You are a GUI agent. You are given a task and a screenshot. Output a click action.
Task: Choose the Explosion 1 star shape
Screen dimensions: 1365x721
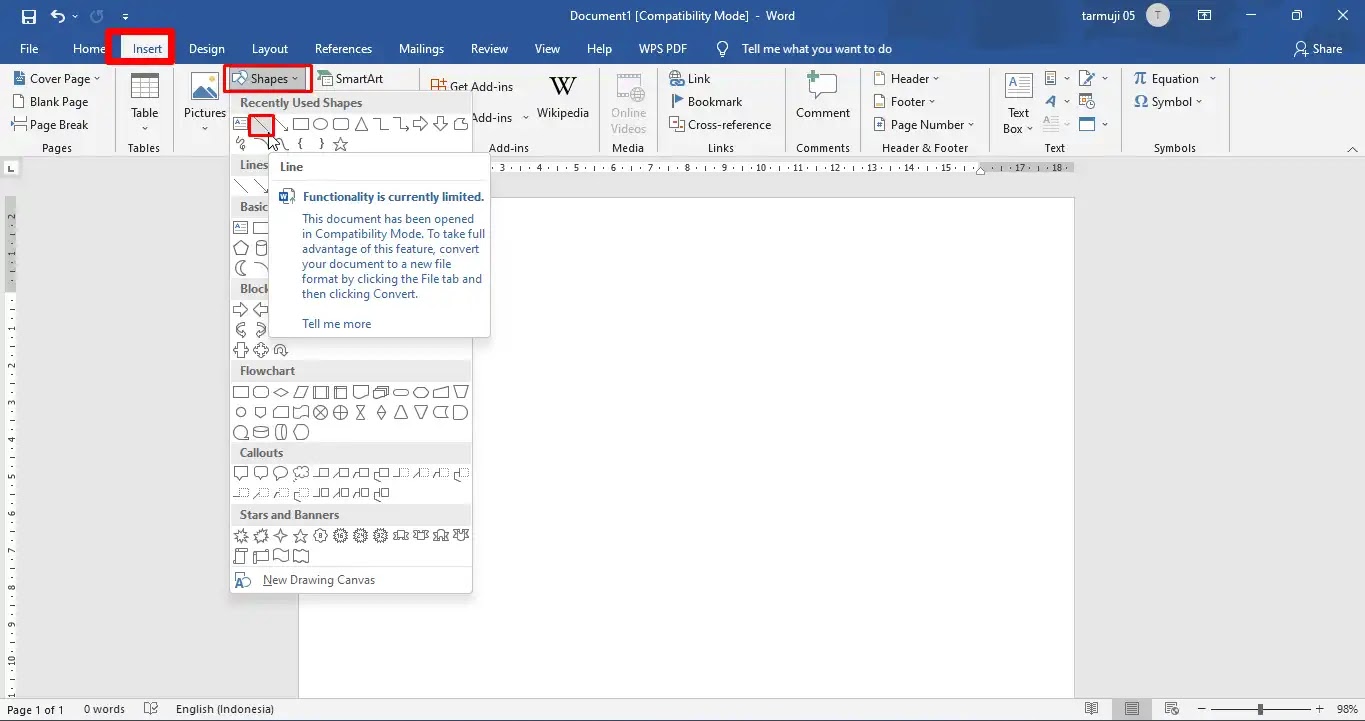(x=241, y=535)
